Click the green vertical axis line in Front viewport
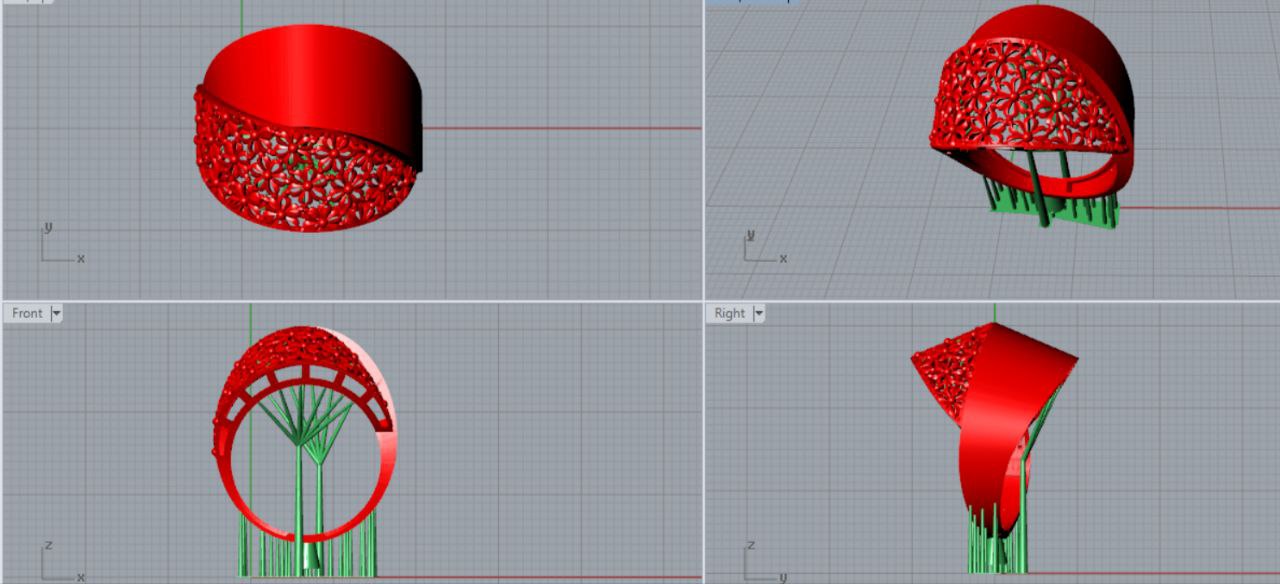Screen dimensions: 1280x584 [250, 318]
